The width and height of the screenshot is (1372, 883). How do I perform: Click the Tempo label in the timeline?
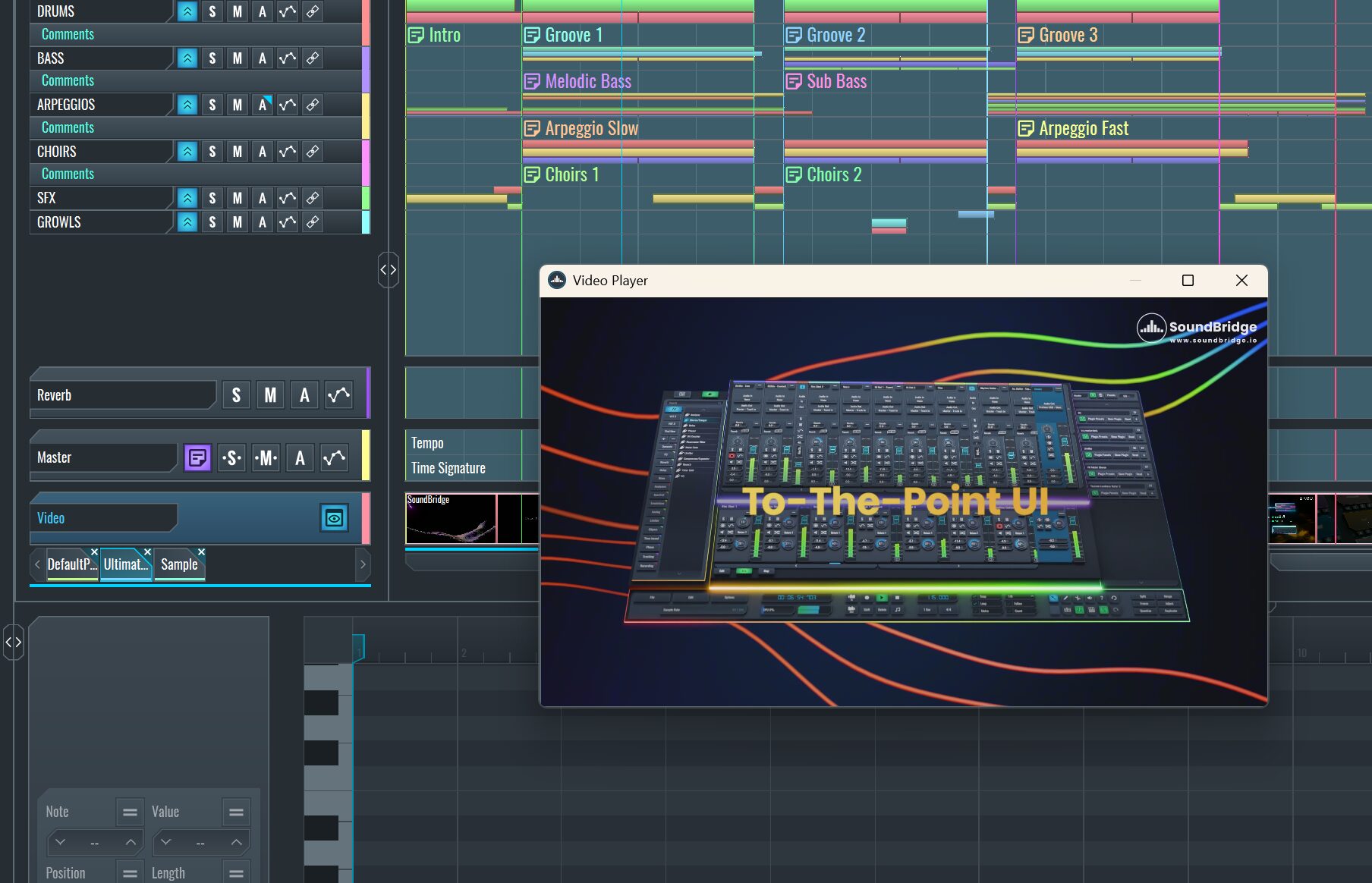427,442
